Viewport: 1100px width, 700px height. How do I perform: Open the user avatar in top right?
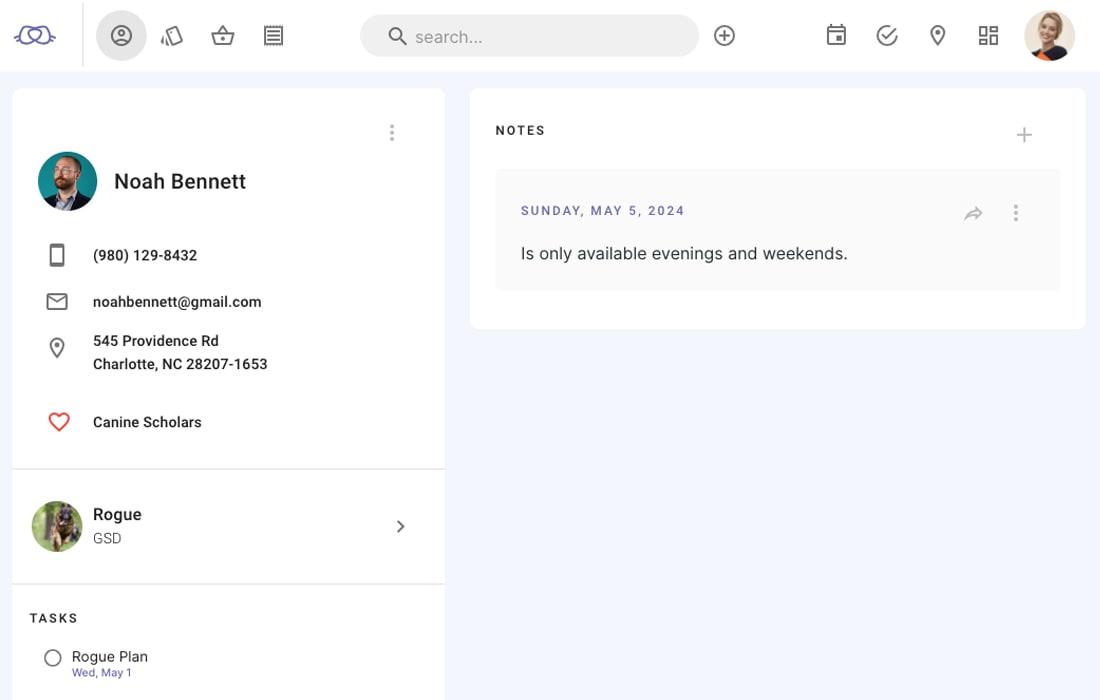tap(1049, 36)
